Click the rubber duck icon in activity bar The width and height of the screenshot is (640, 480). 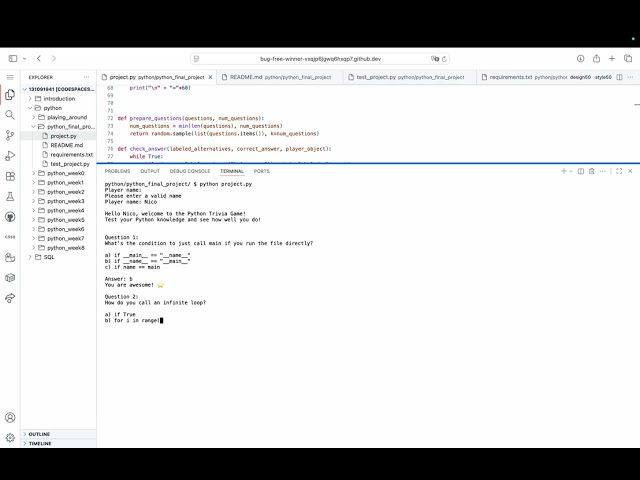point(10,257)
